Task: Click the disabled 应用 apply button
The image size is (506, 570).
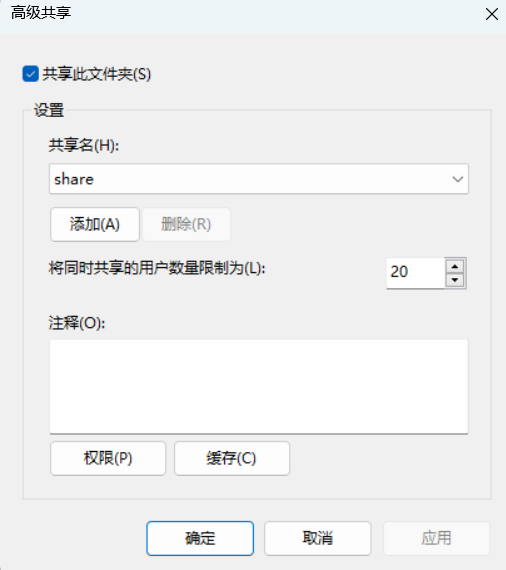Action: pyautogui.click(x=437, y=538)
